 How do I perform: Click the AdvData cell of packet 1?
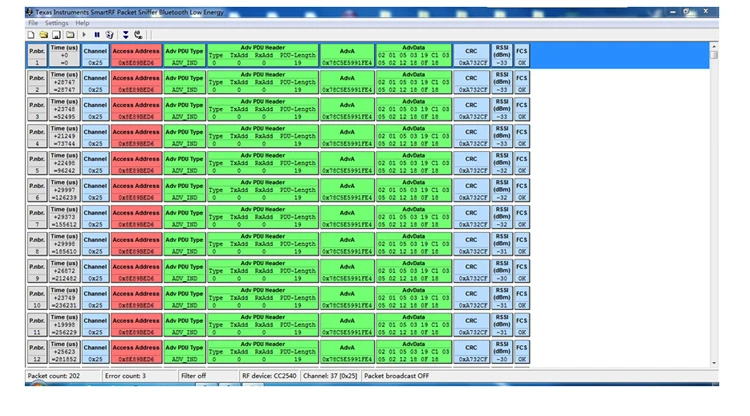(x=414, y=55)
